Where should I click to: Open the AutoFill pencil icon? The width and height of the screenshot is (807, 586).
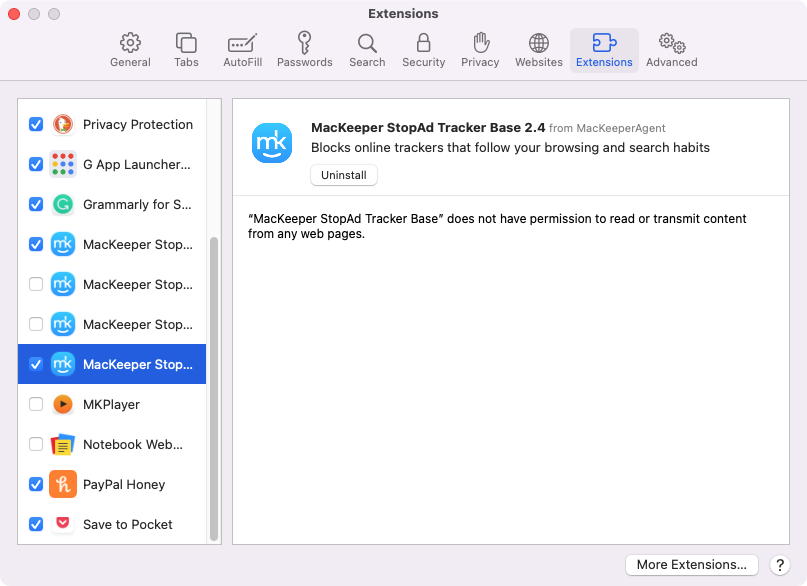[242, 43]
